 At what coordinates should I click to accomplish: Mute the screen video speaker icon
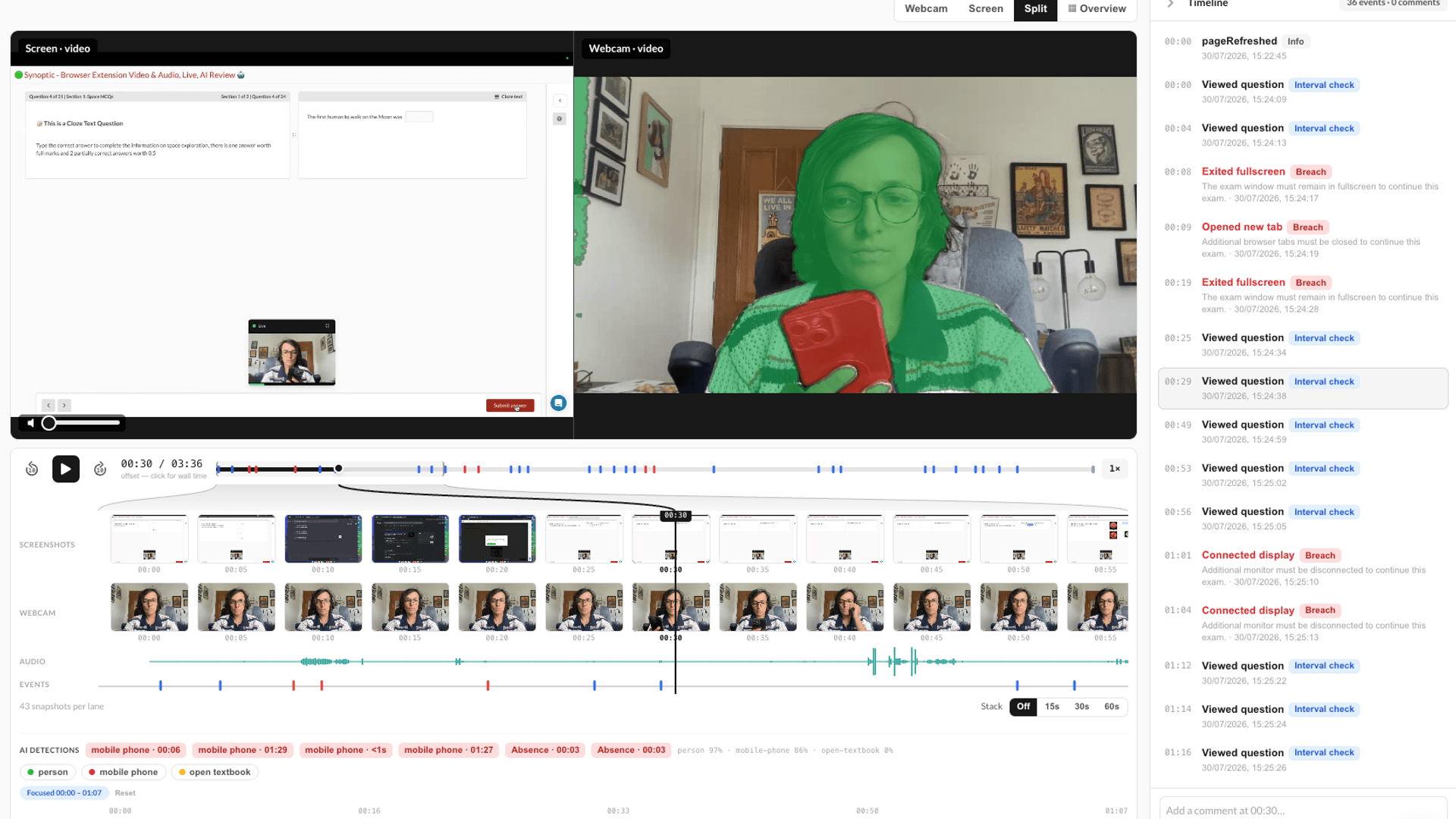tap(30, 423)
